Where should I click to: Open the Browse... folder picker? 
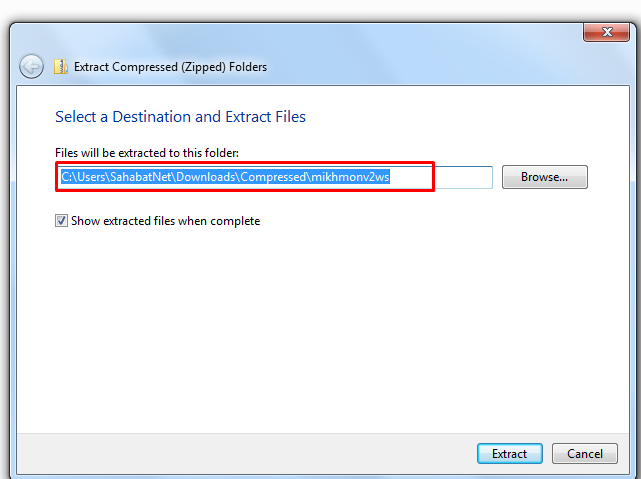click(544, 177)
